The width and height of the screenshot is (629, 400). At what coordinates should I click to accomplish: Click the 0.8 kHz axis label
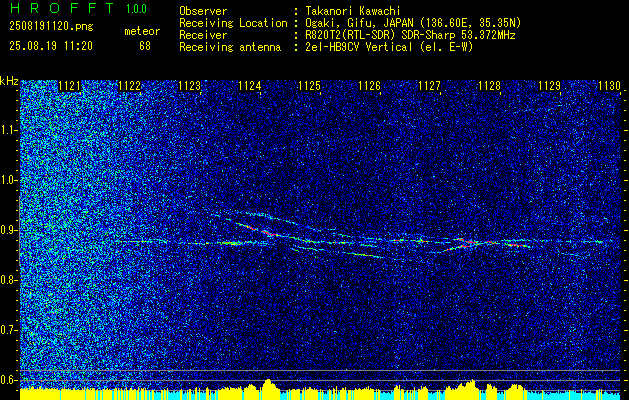coord(8,280)
